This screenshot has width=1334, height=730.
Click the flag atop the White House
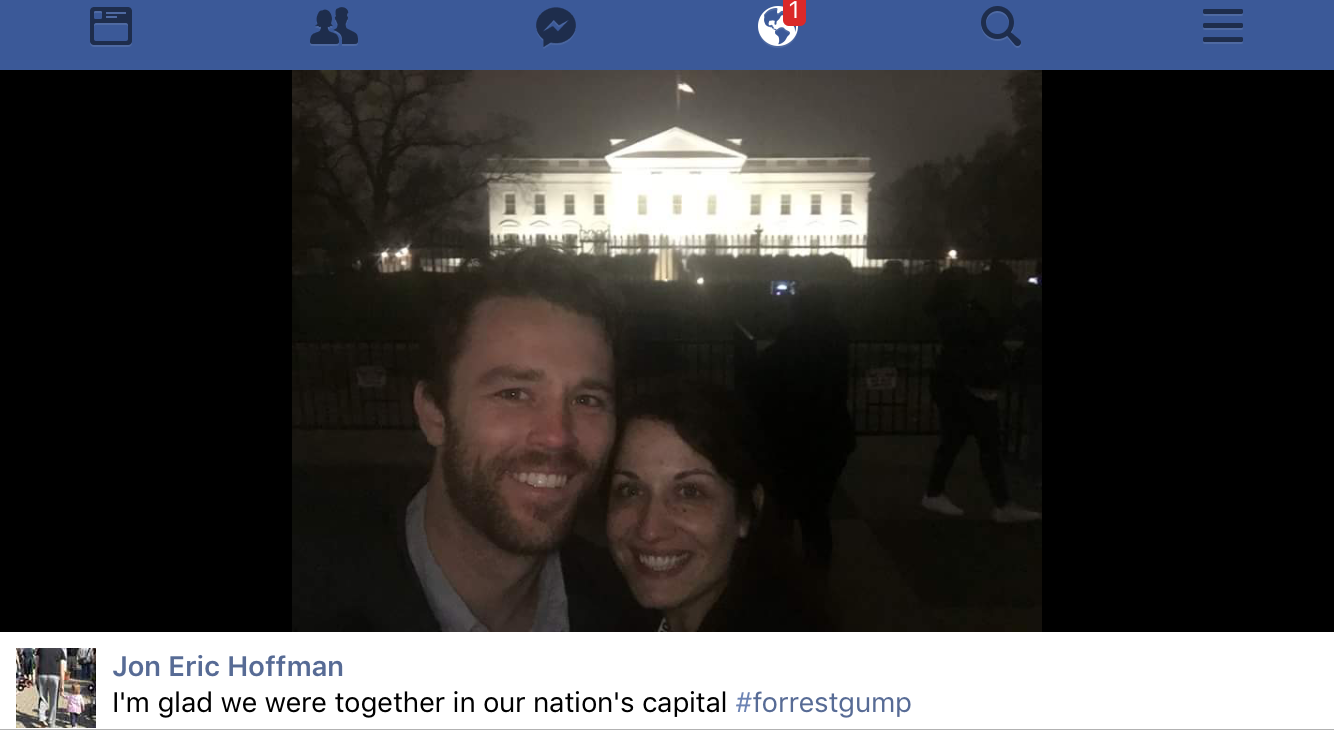coord(684,88)
